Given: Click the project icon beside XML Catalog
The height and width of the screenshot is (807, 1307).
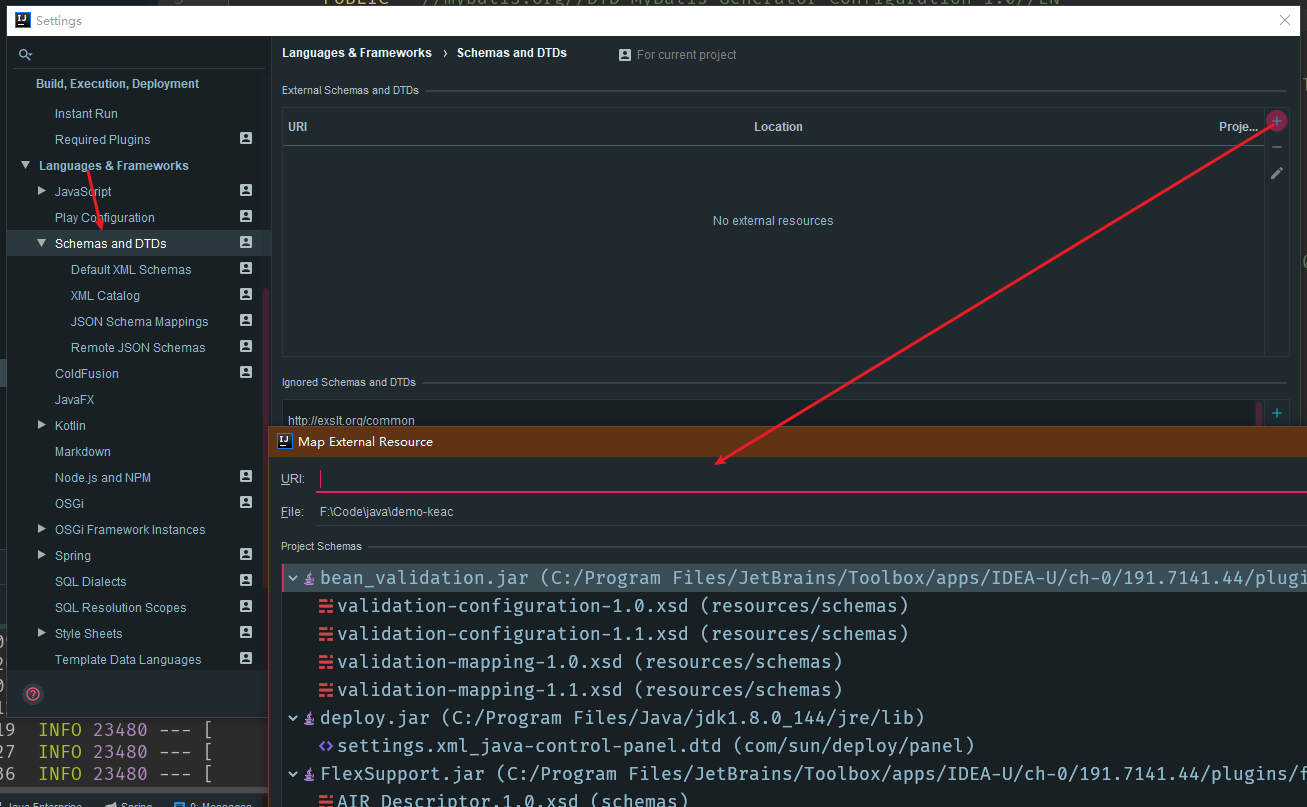Looking at the screenshot, I should [246, 294].
